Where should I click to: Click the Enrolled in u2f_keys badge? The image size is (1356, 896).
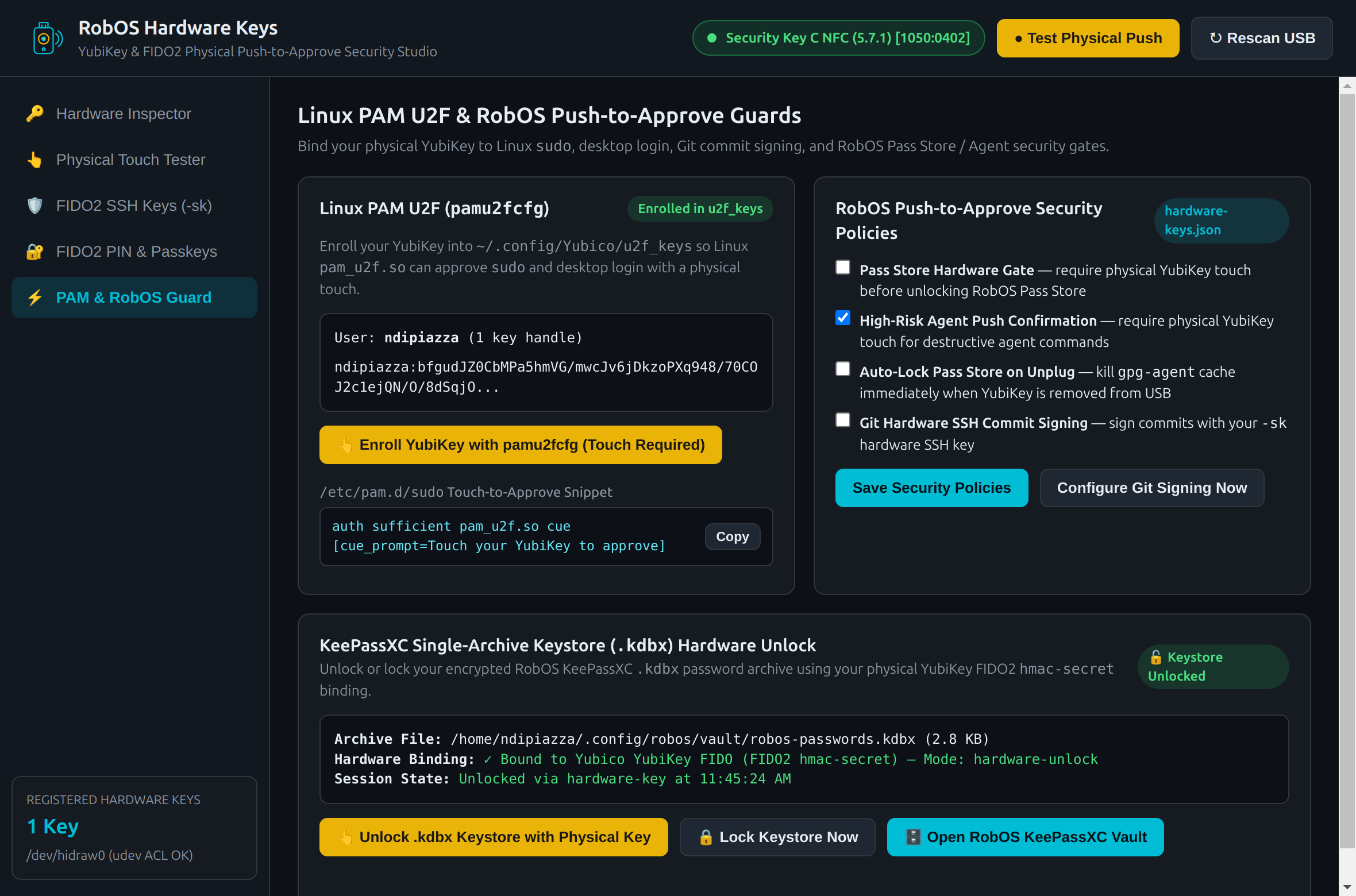coord(700,208)
